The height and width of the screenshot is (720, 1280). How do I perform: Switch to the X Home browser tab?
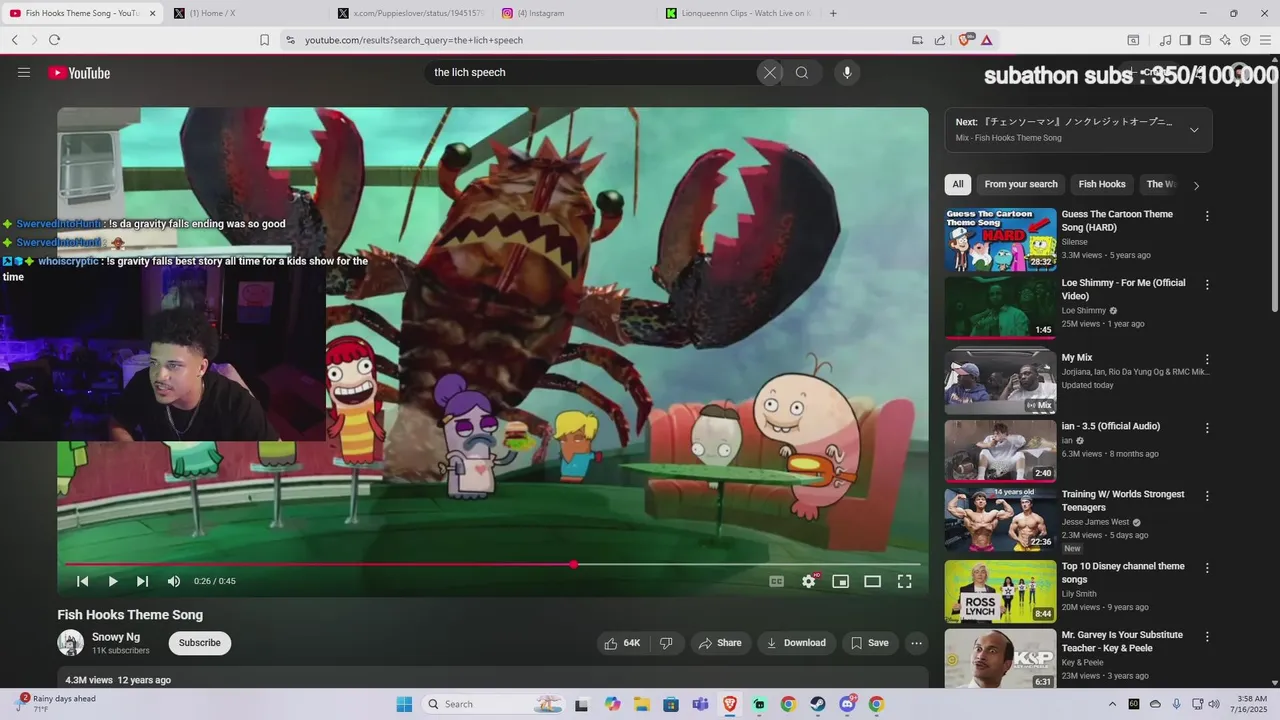click(x=245, y=13)
